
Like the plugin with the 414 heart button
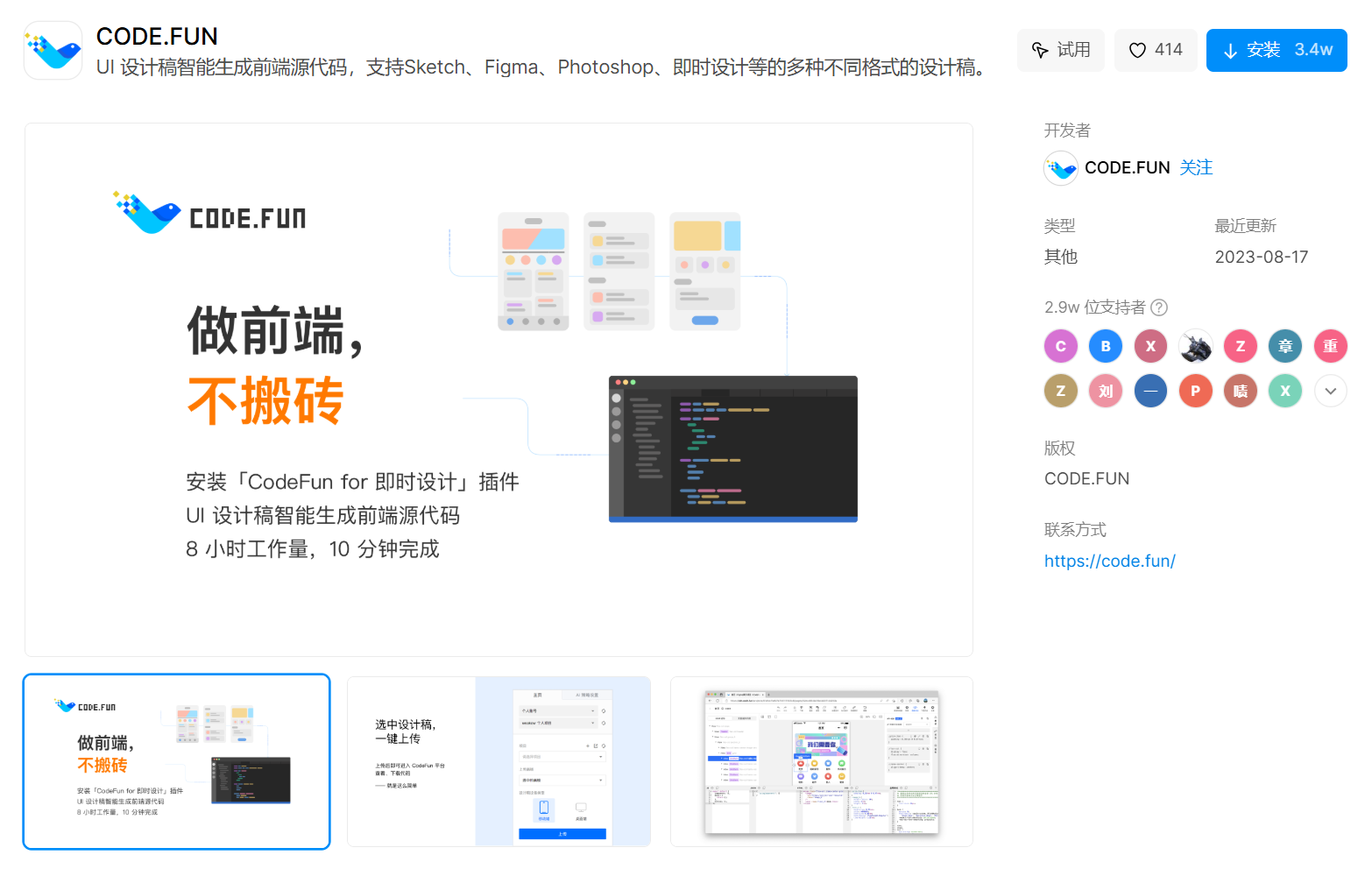point(1156,50)
